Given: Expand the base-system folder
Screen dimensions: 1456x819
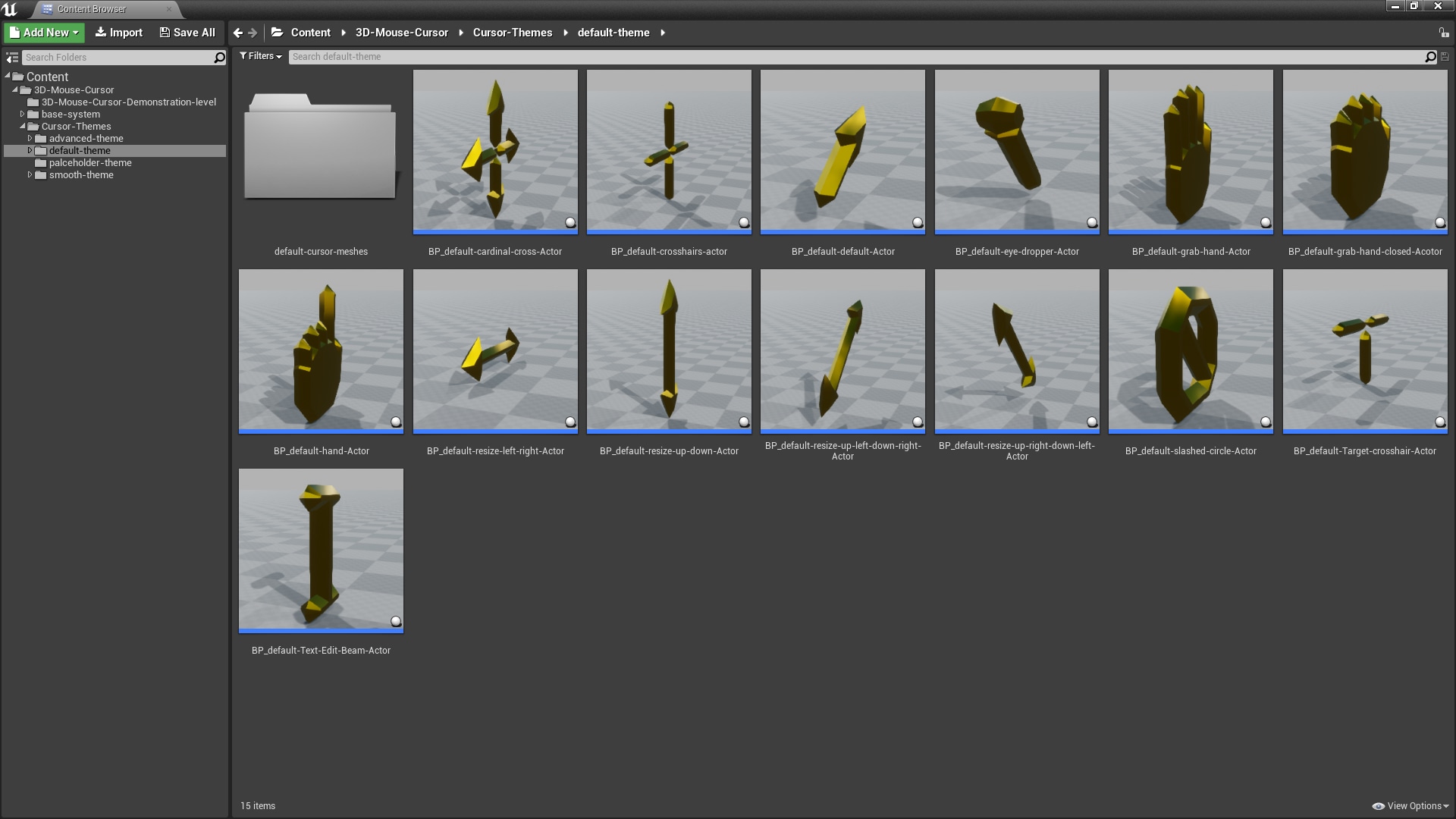Looking at the screenshot, I should click(21, 114).
